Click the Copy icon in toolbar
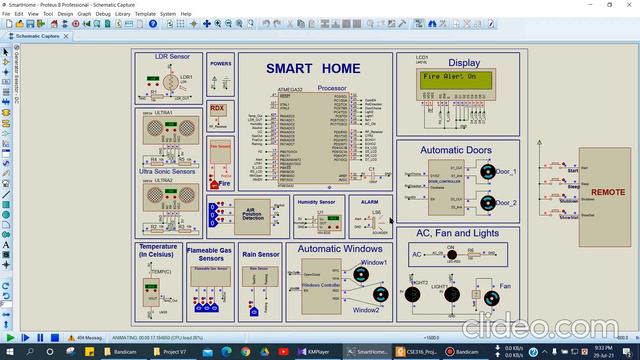Image resolution: width=640 pixels, height=360 pixels. click(x=301, y=24)
